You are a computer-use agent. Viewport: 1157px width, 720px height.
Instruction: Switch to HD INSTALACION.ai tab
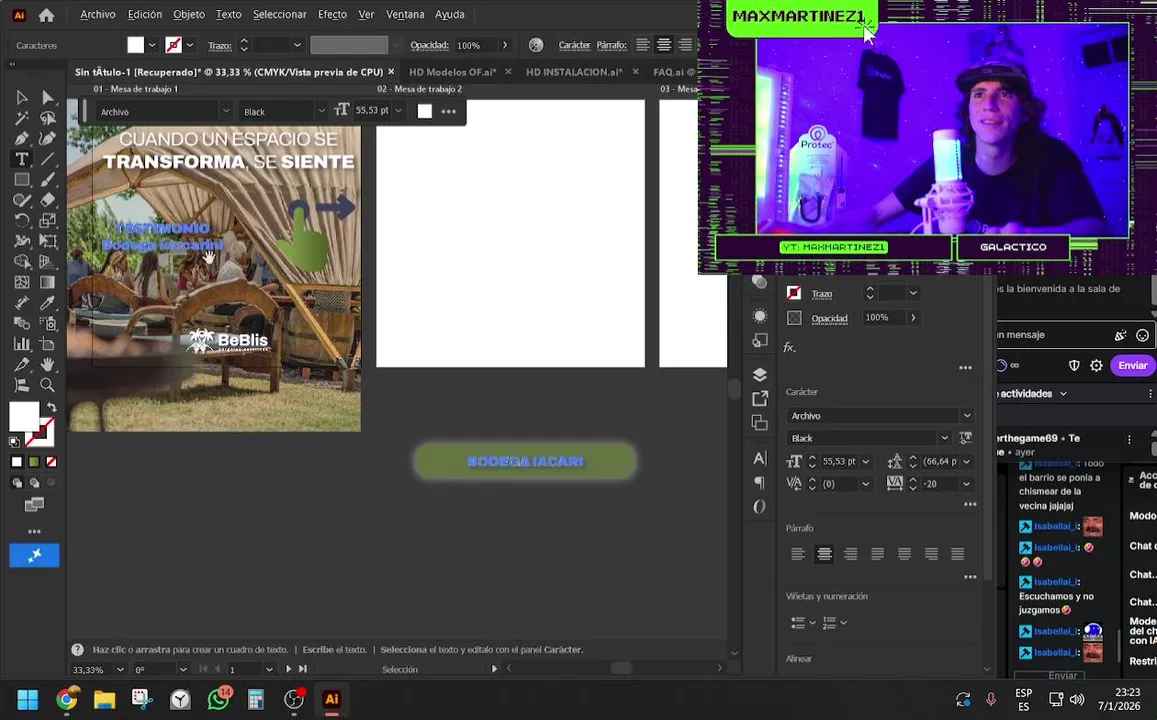(x=574, y=72)
